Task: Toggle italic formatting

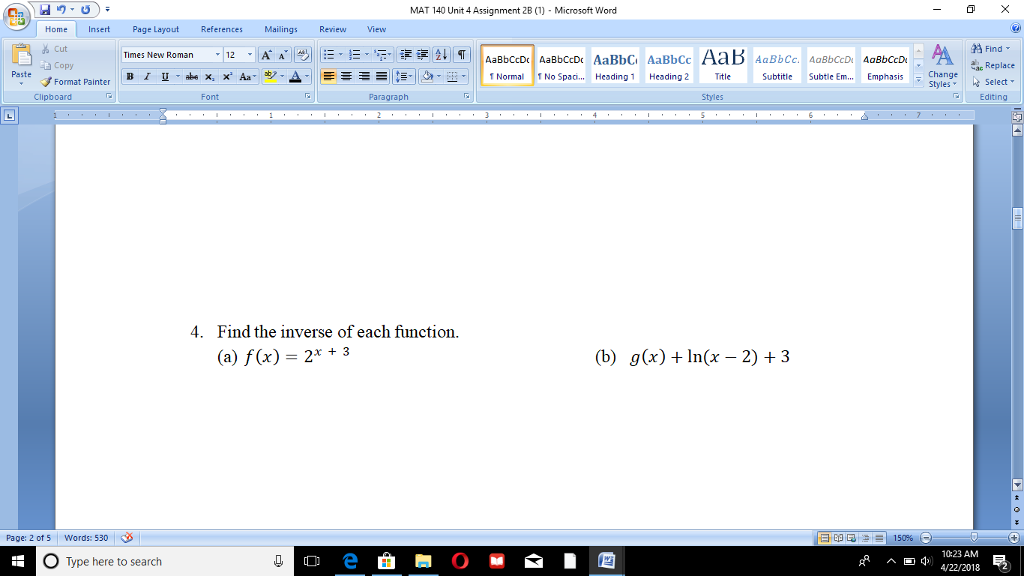Action: 147,76
